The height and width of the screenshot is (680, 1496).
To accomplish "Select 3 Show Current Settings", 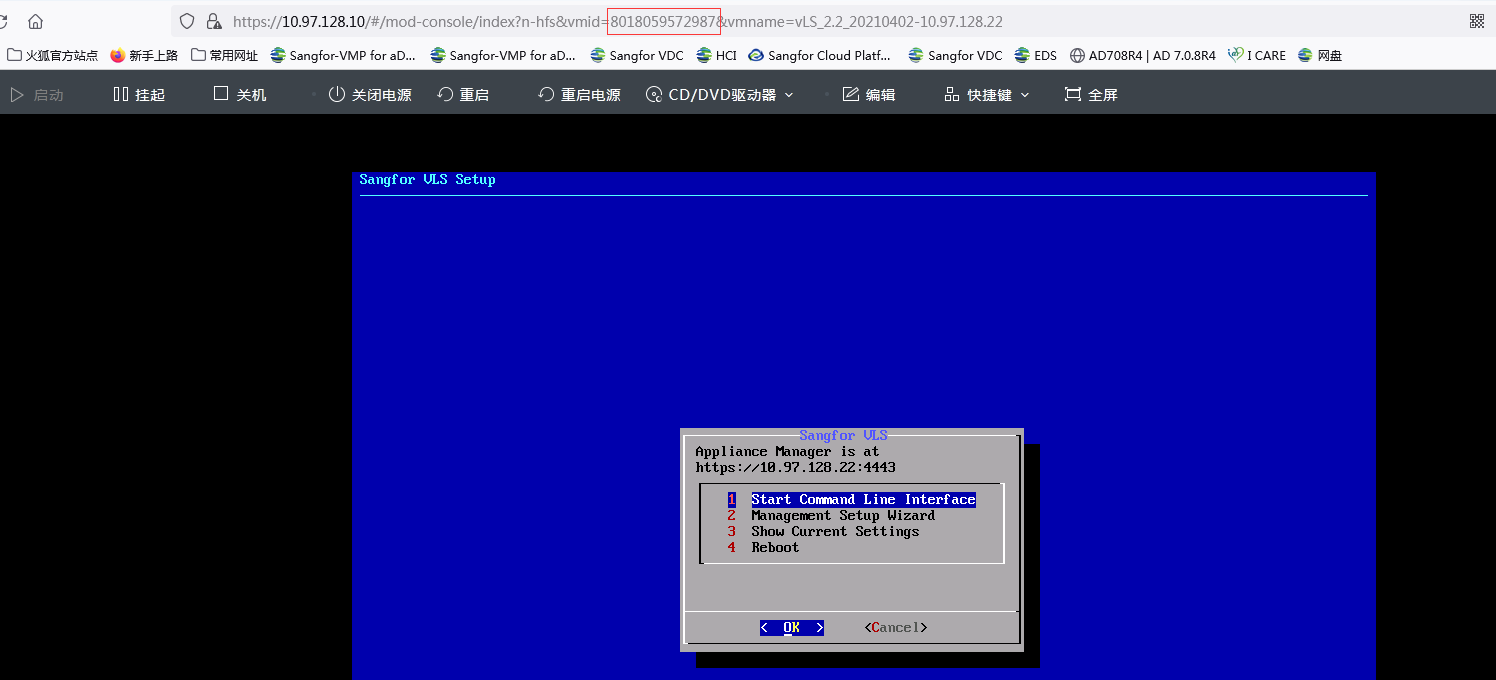I will click(823, 531).
